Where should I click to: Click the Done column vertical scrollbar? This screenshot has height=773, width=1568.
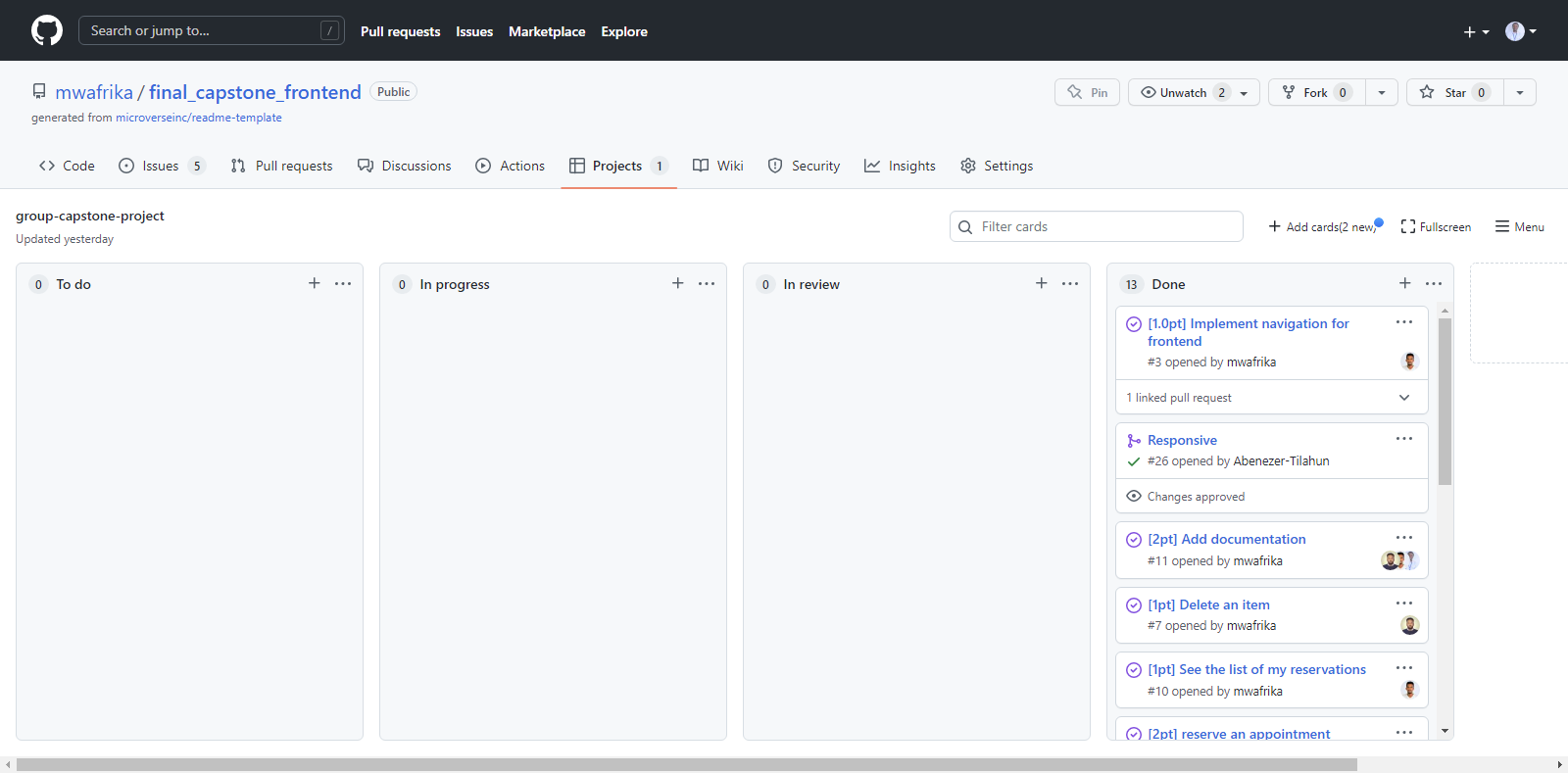[1445, 401]
